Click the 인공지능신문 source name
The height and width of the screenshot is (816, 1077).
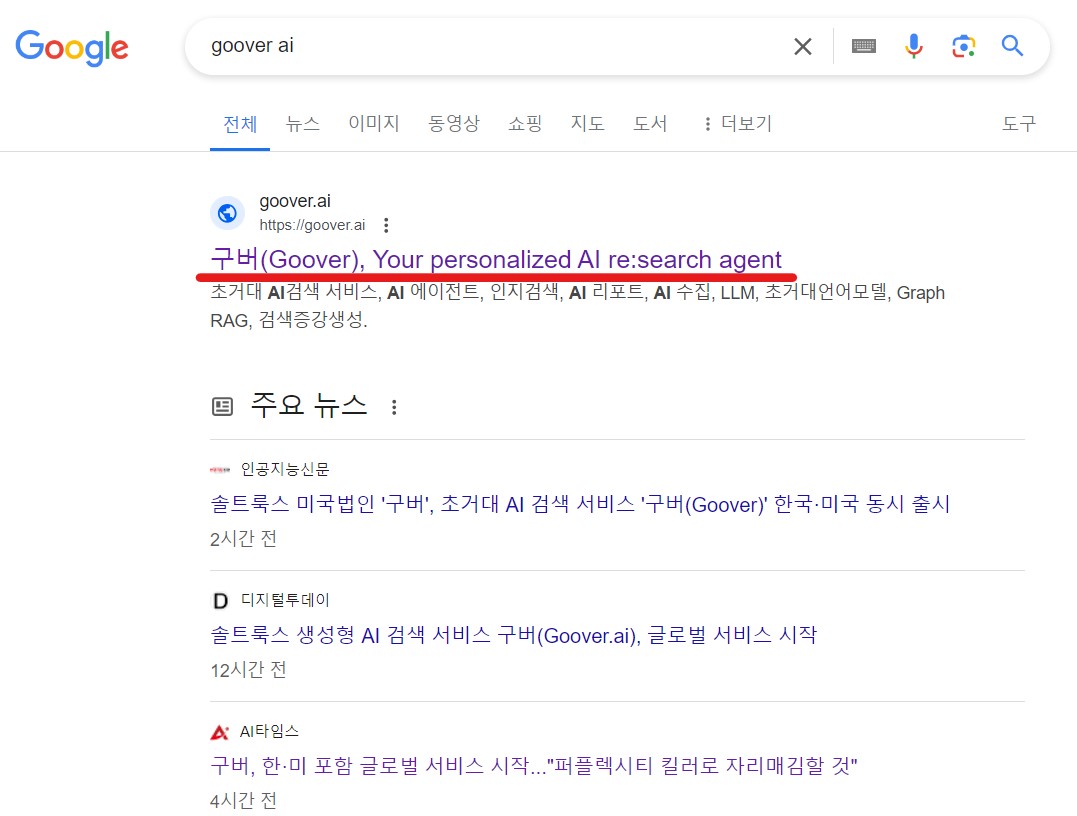point(285,470)
